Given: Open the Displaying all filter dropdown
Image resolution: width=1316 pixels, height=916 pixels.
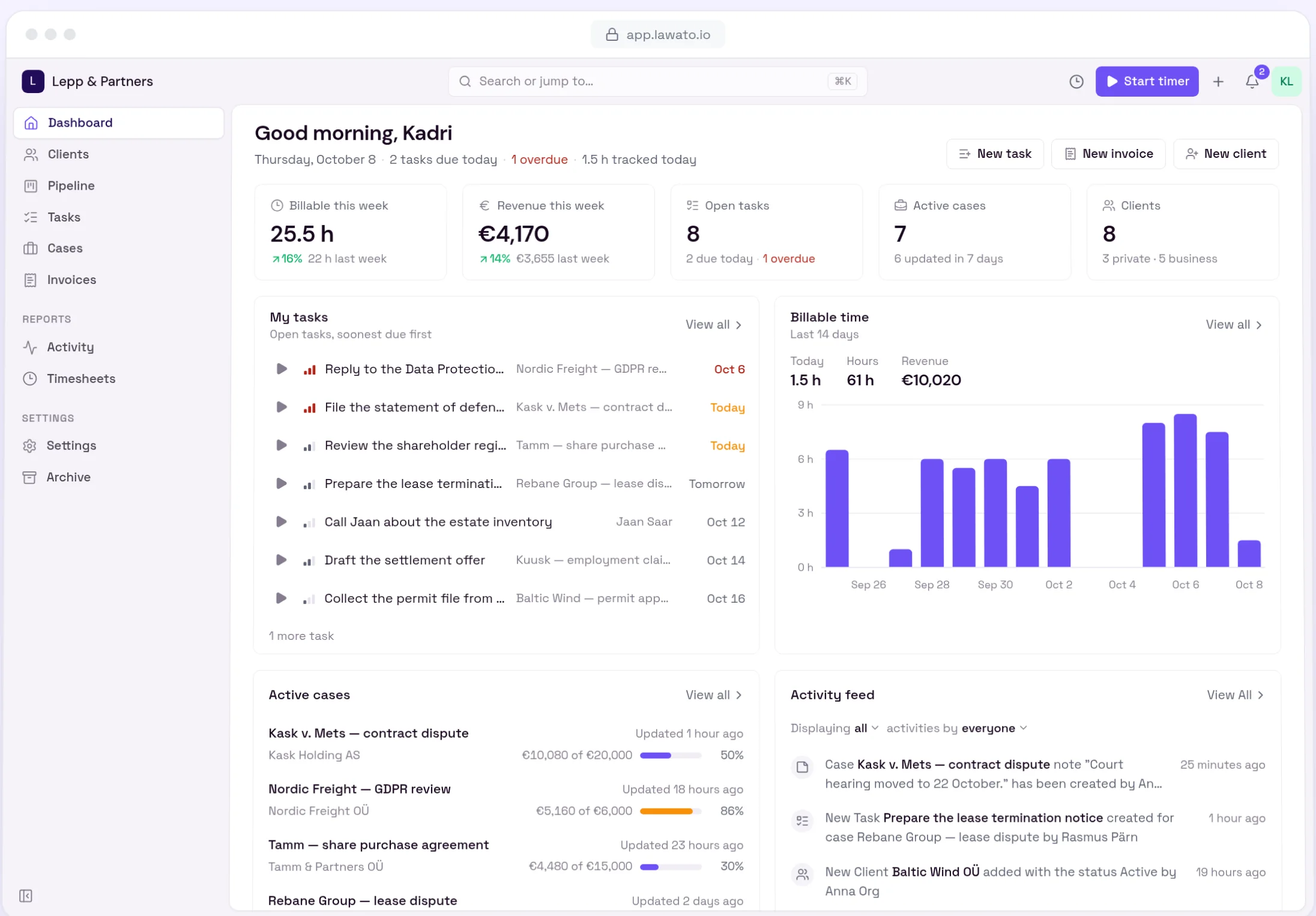Looking at the screenshot, I should tap(866, 728).
